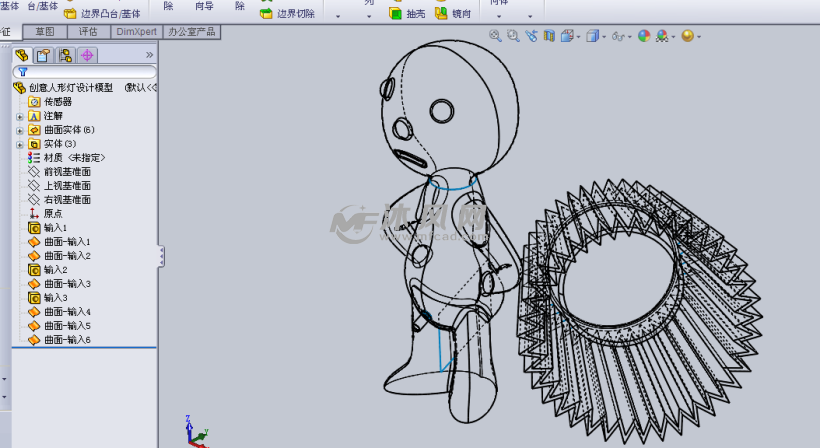
Task: Toggle the Section View icon
Action: pos(549,36)
